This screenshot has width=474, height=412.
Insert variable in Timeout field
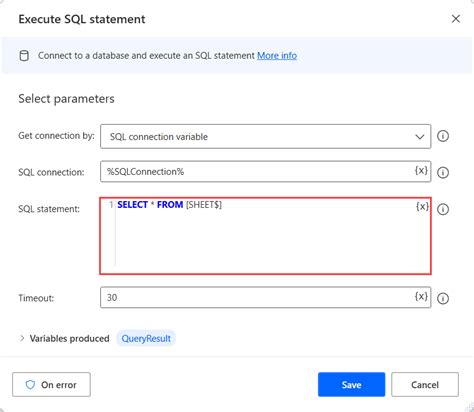(421, 296)
